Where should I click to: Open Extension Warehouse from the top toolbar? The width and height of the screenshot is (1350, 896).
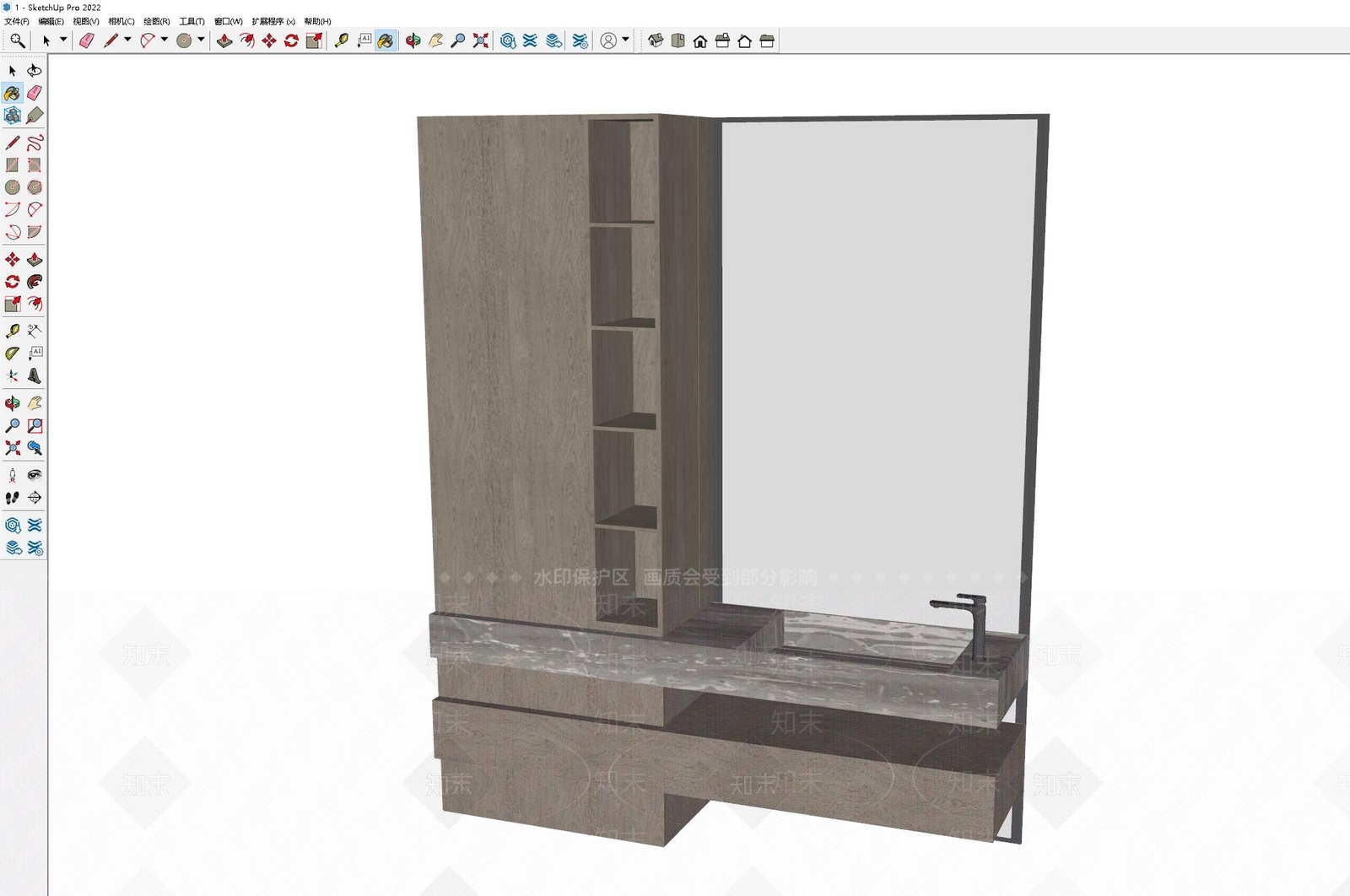(530, 40)
